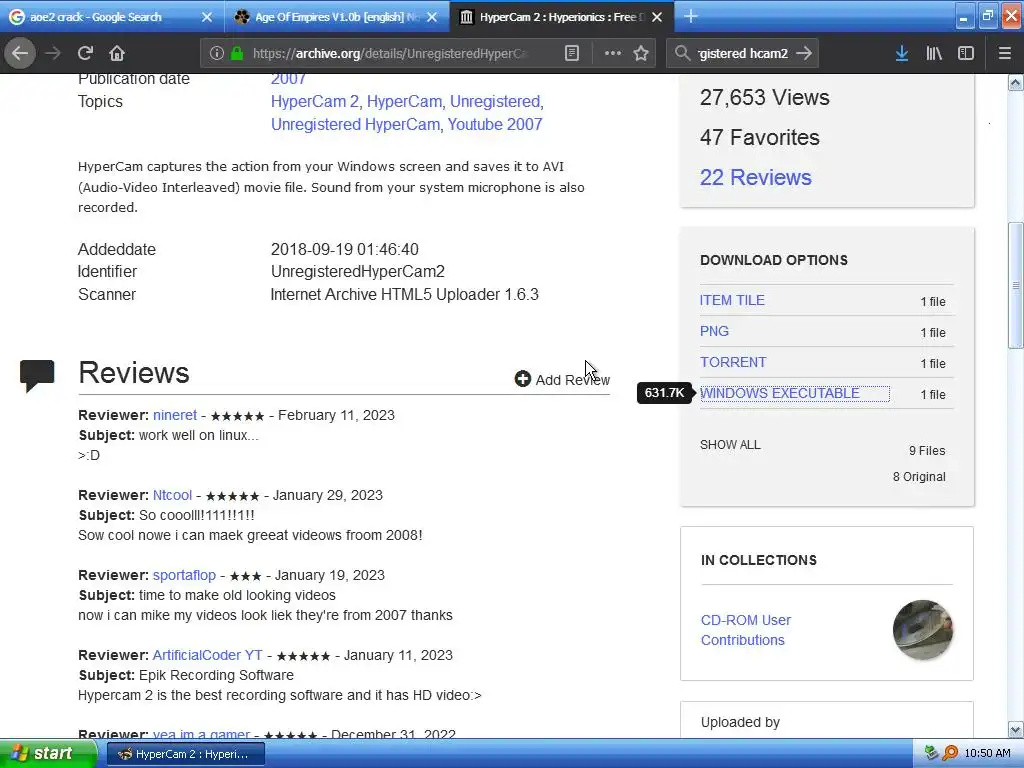Screen dimensions: 1024x768
Task: Open reviewer ArtificialCoder YT's profile
Action: coord(208,655)
